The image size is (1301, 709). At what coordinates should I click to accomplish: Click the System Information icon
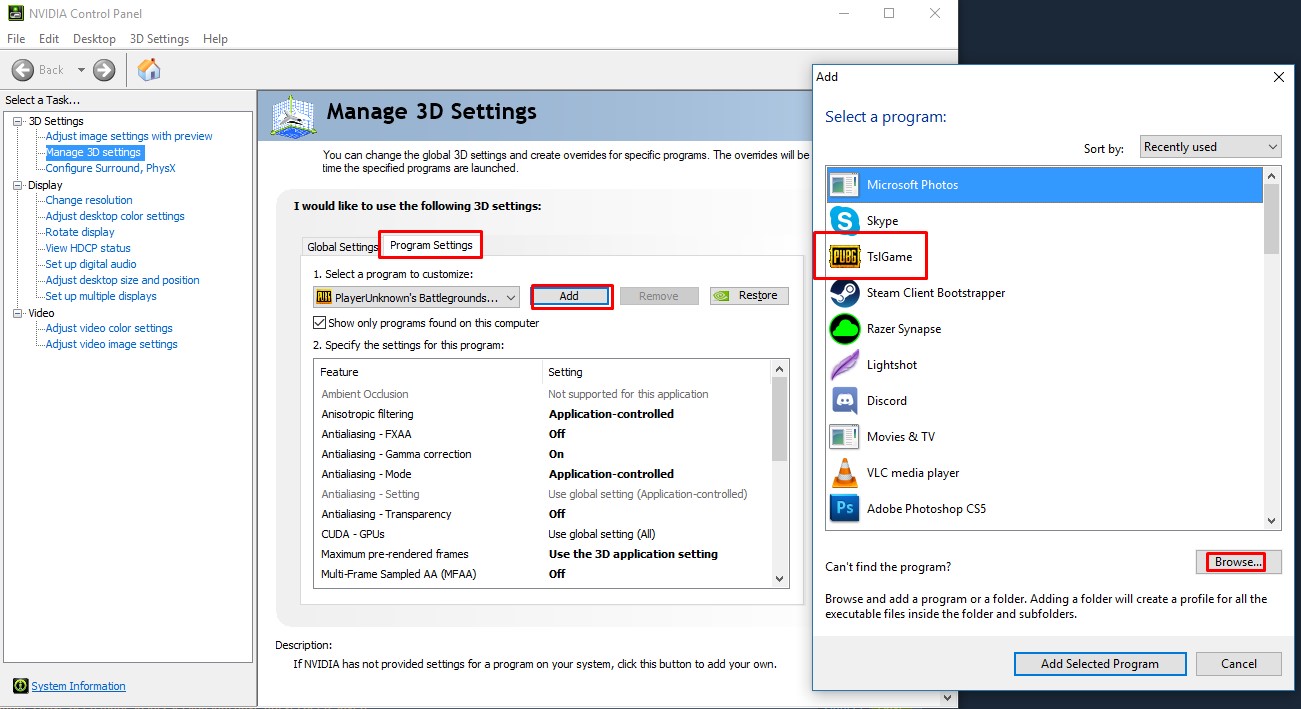point(20,686)
